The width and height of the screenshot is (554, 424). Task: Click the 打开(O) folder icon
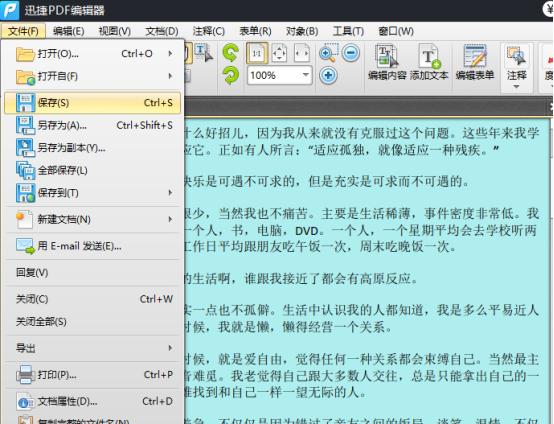click(x=25, y=54)
